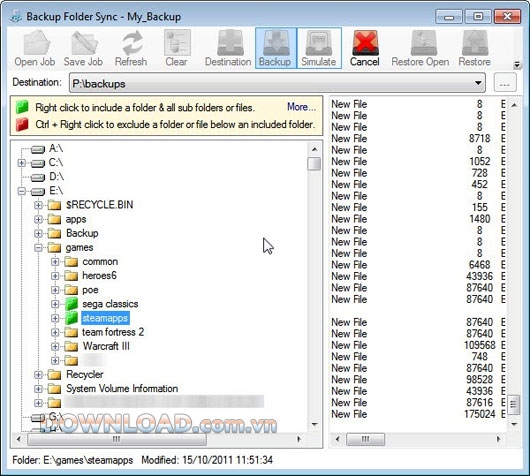The width and height of the screenshot is (530, 476).
Task: Open the toolbar overflow arrow
Action: 517,65
